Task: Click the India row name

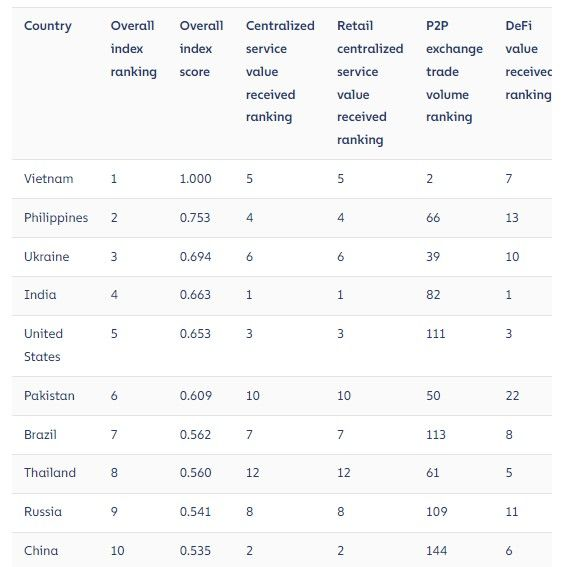Action: 40,295
